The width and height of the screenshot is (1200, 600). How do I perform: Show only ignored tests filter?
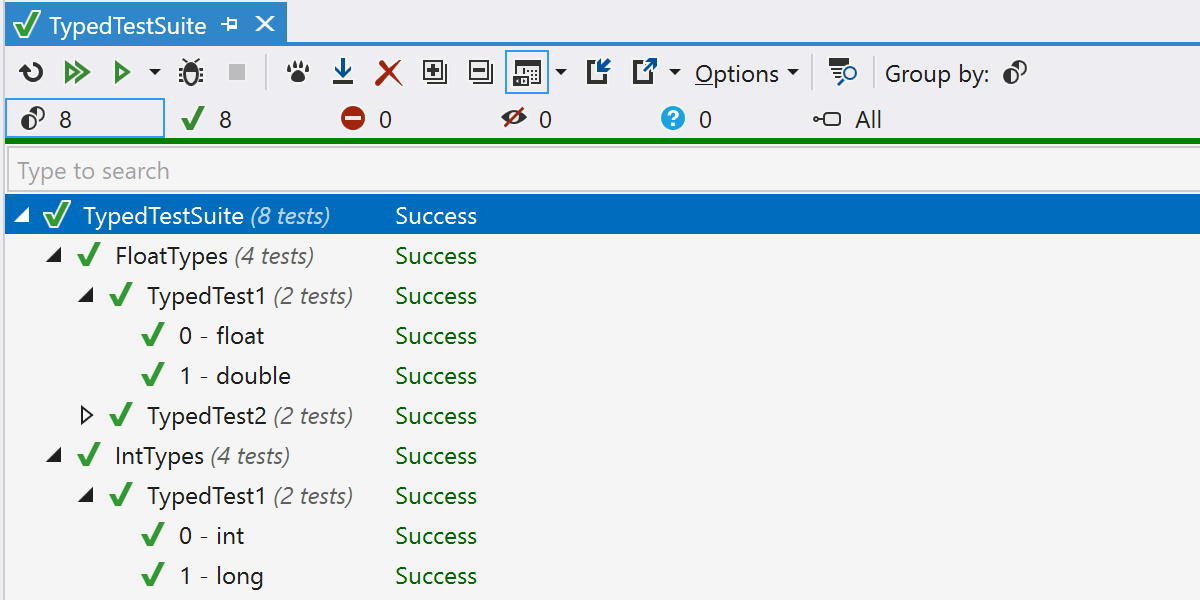(526, 120)
